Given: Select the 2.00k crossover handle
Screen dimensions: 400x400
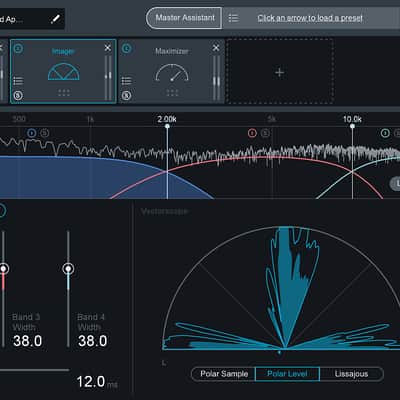Looking at the screenshot, I should [167, 126].
